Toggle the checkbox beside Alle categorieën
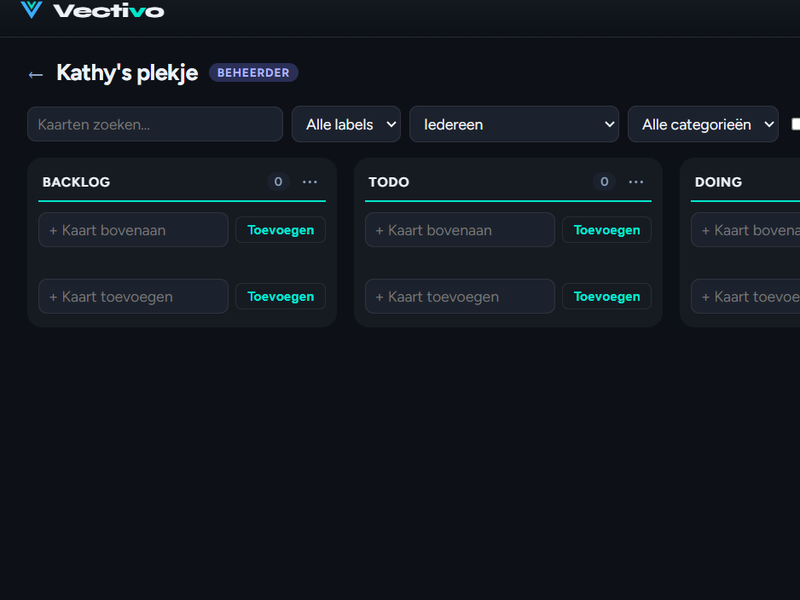The height and width of the screenshot is (600, 800). pyautogui.click(x=796, y=124)
